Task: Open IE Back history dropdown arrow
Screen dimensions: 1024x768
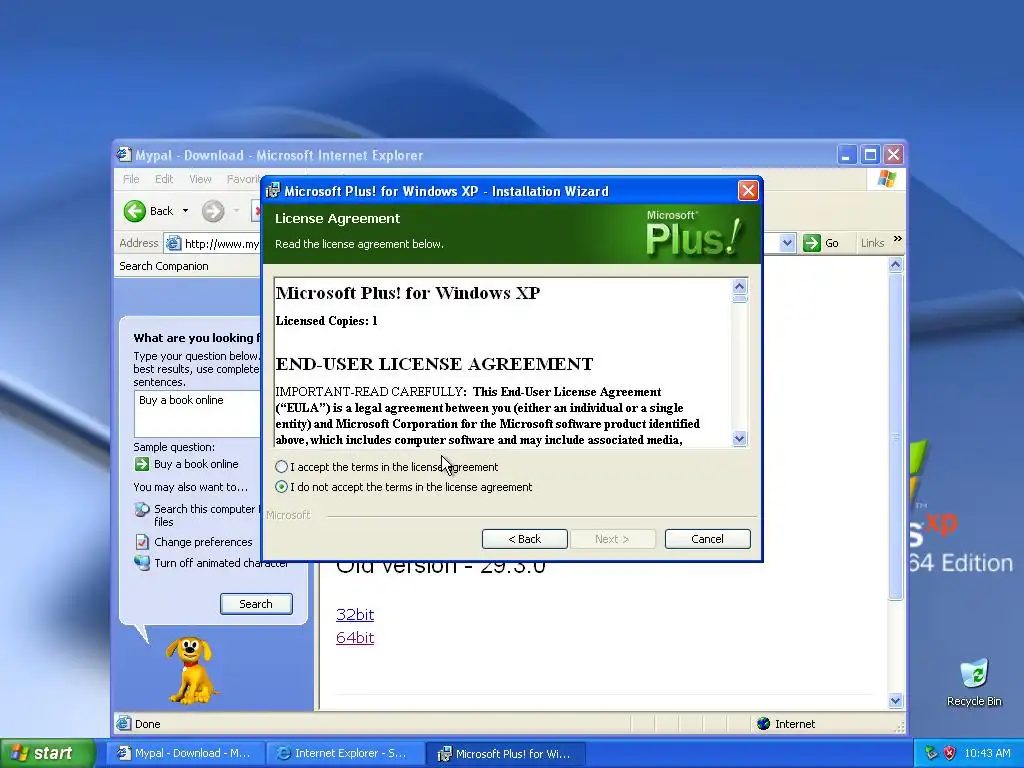Action: click(x=185, y=211)
